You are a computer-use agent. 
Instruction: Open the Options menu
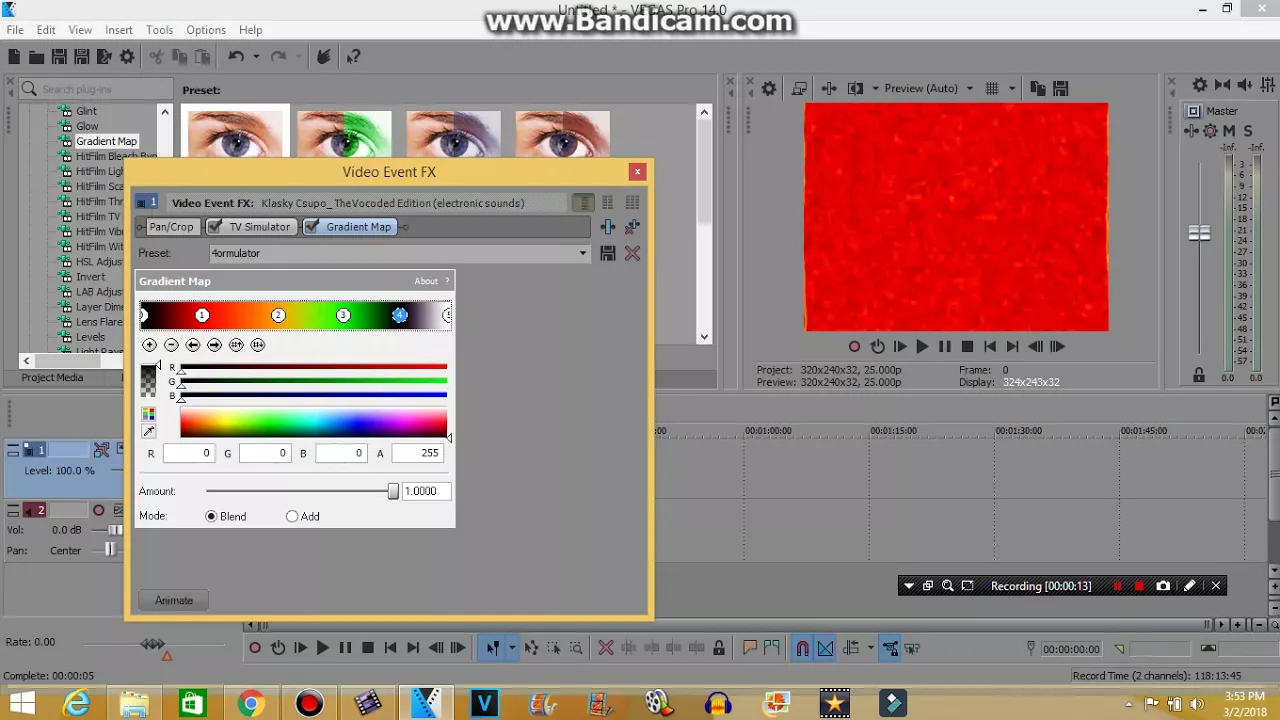206,30
